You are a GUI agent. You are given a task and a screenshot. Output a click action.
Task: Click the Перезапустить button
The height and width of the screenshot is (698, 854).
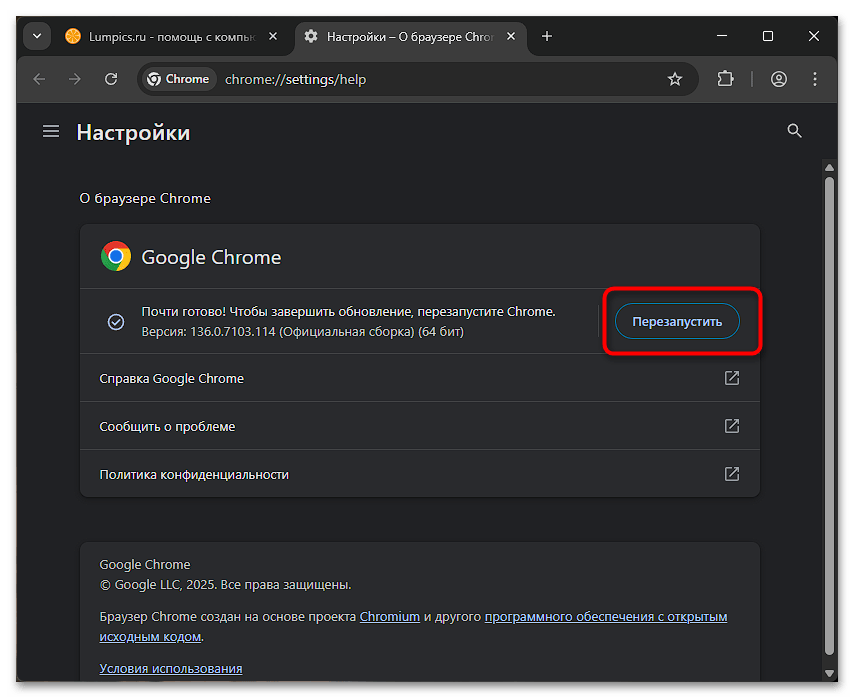pyautogui.click(x=677, y=321)
